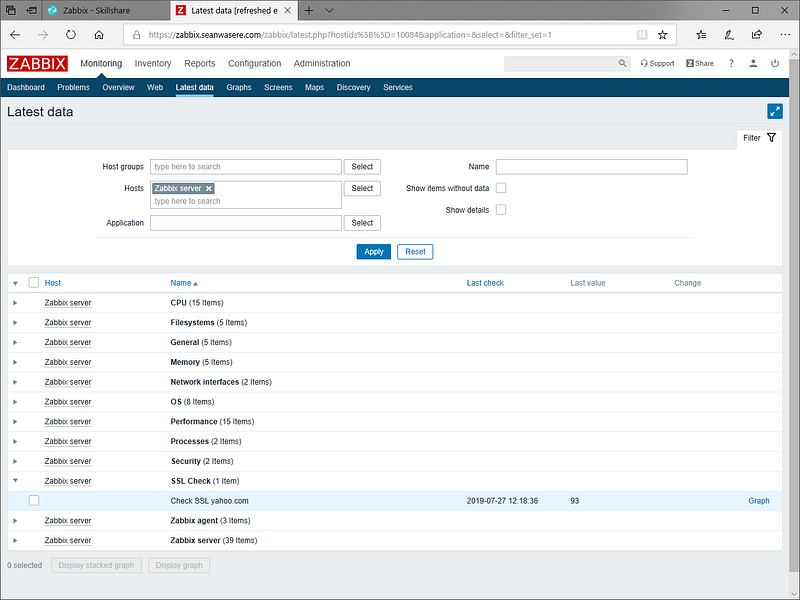Expand the Network interfaces group

coord(15,382)
